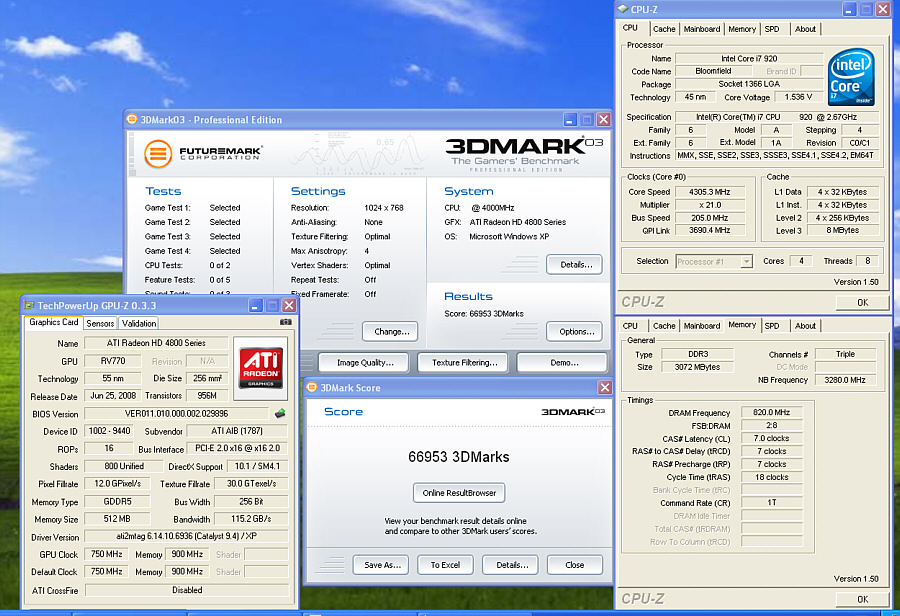Open the Cache tab in upper CPU-Z
The image size is (900, 616).
click(664, 29)
